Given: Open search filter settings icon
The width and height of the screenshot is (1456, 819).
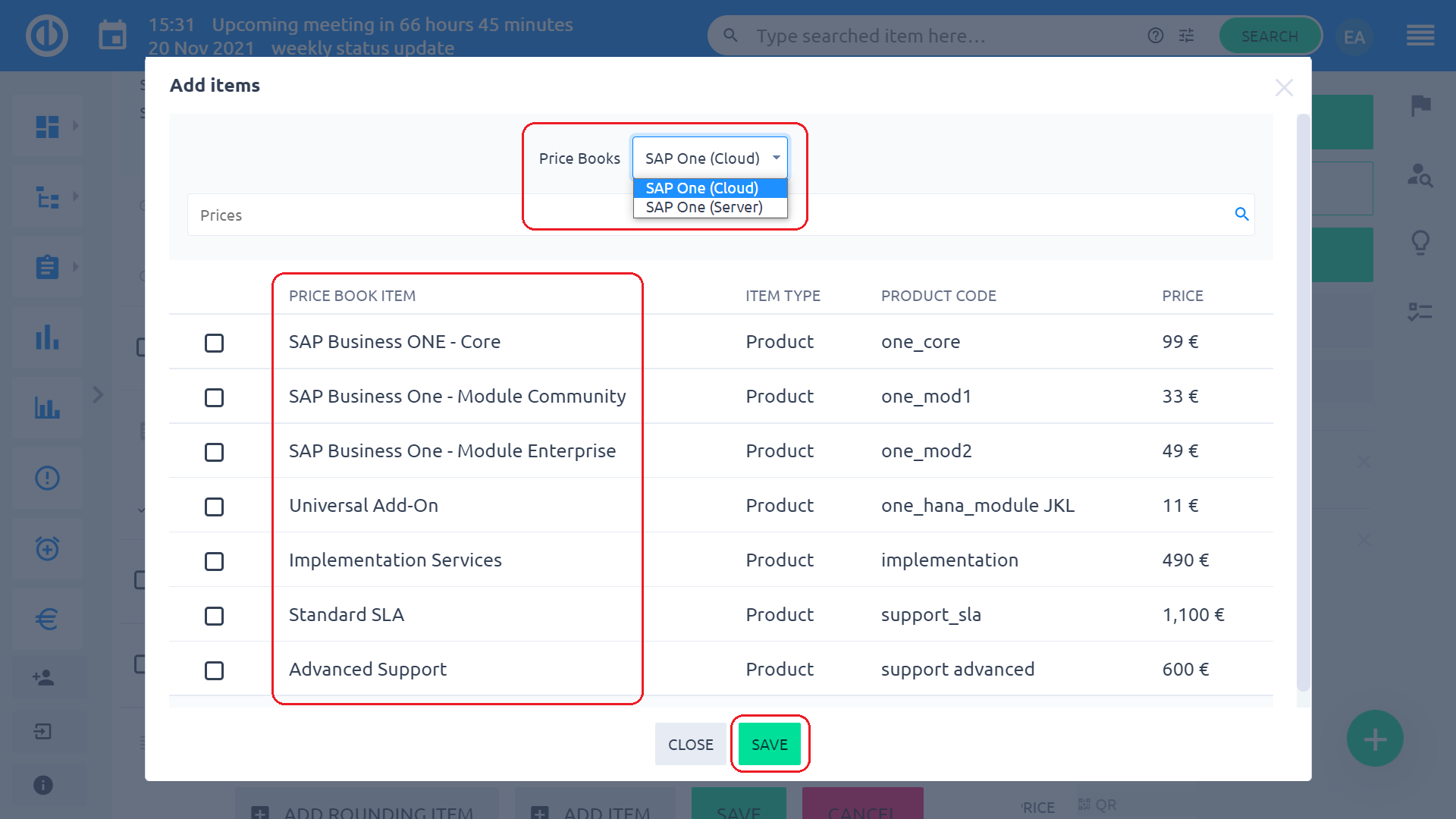Looking at the screenshot, I should click(x=1187, y=36).
